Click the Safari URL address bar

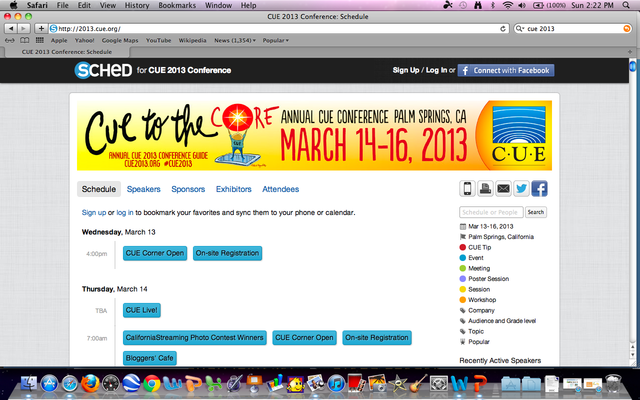click(279, 29)
